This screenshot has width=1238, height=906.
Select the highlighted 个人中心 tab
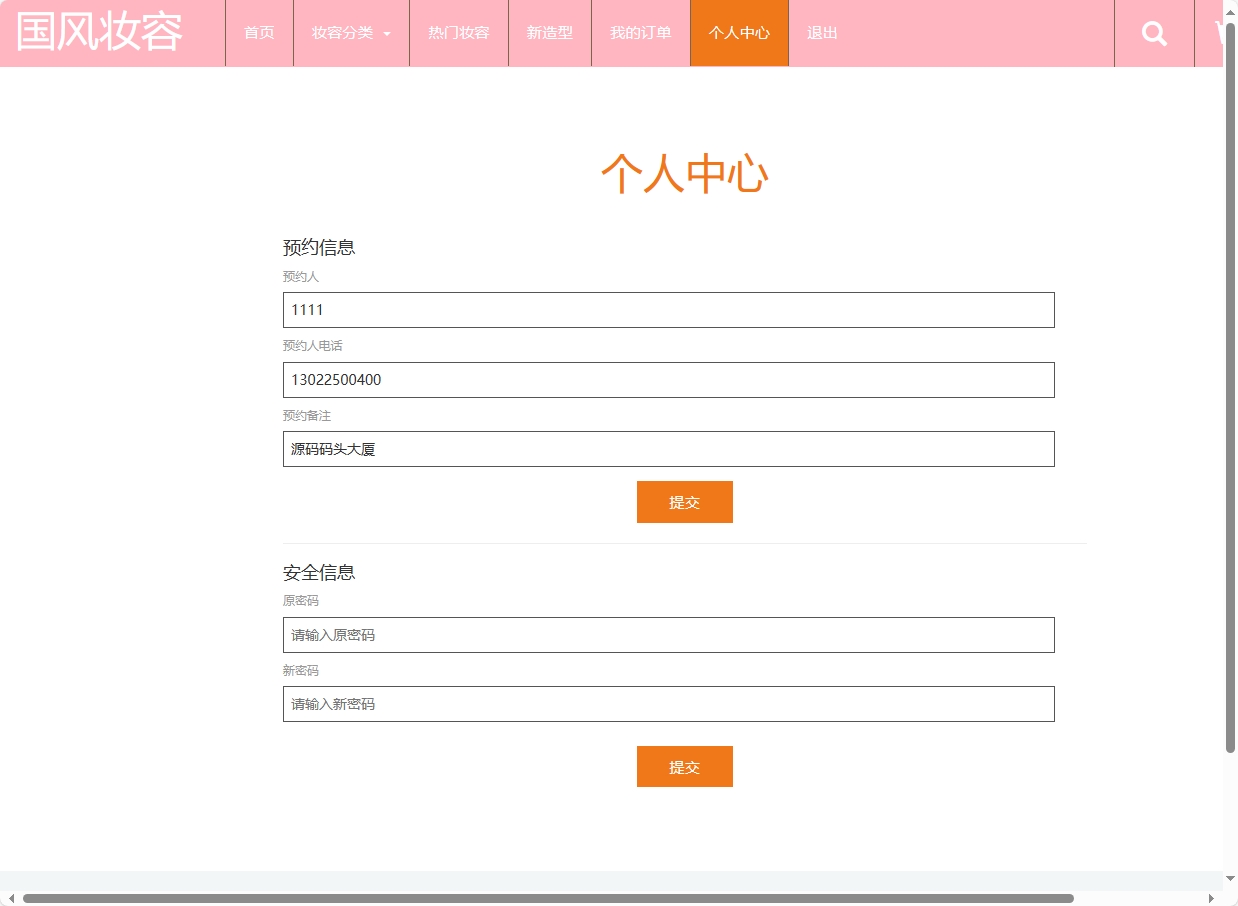739,32
